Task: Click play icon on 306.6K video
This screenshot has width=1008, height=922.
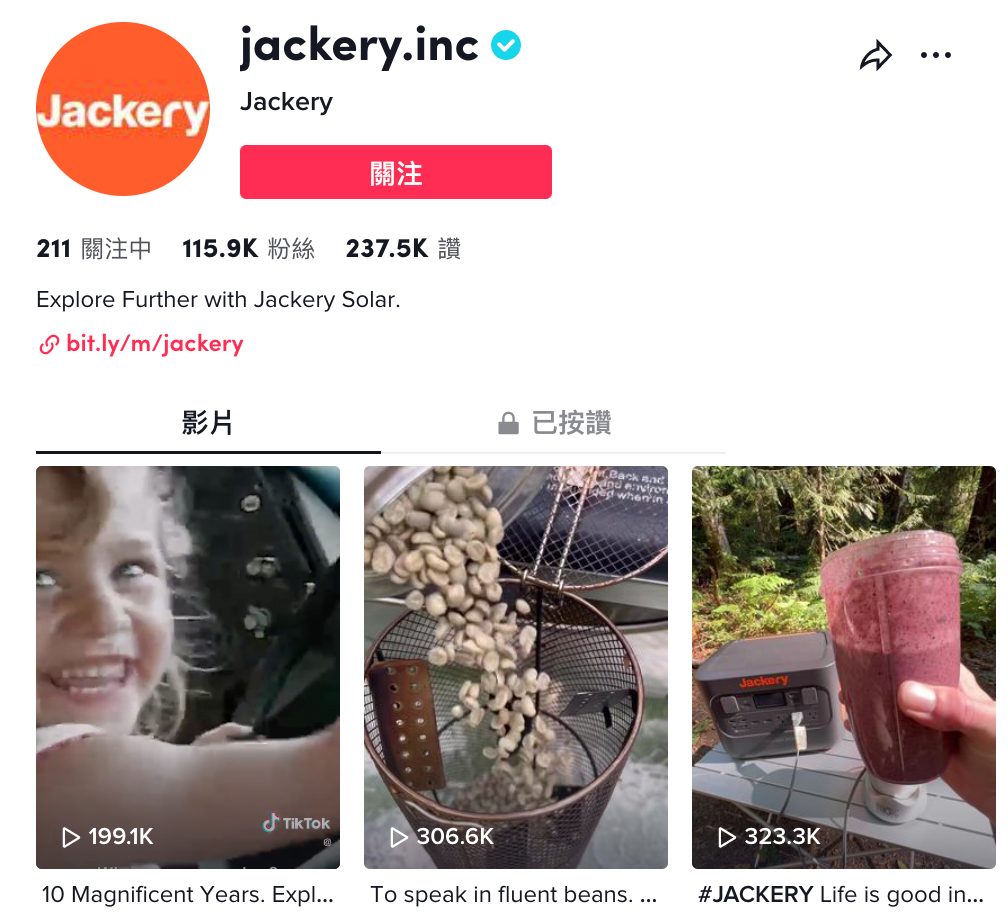Action: (x=399, y=837)
